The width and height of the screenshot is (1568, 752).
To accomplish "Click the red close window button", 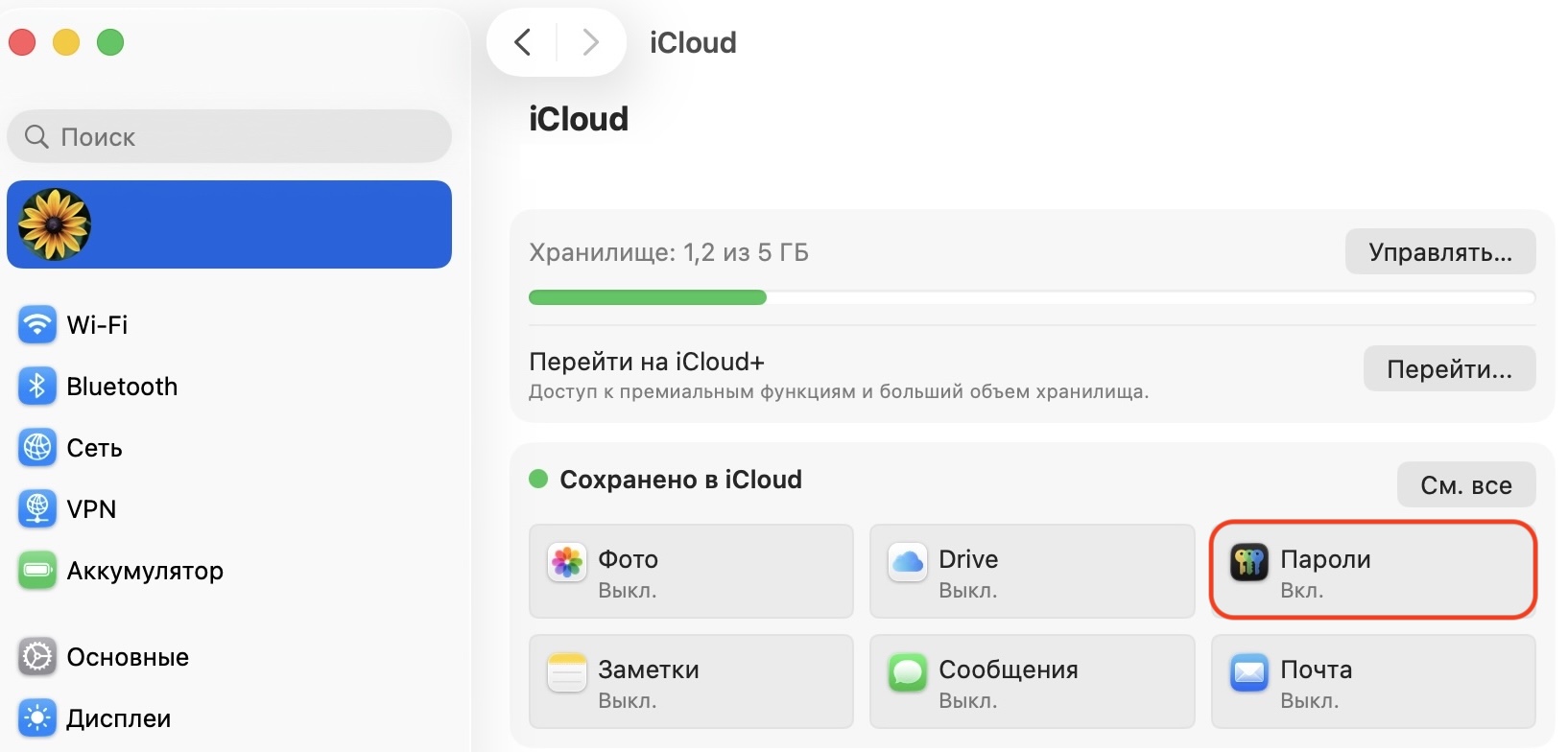I will [22, 42].
